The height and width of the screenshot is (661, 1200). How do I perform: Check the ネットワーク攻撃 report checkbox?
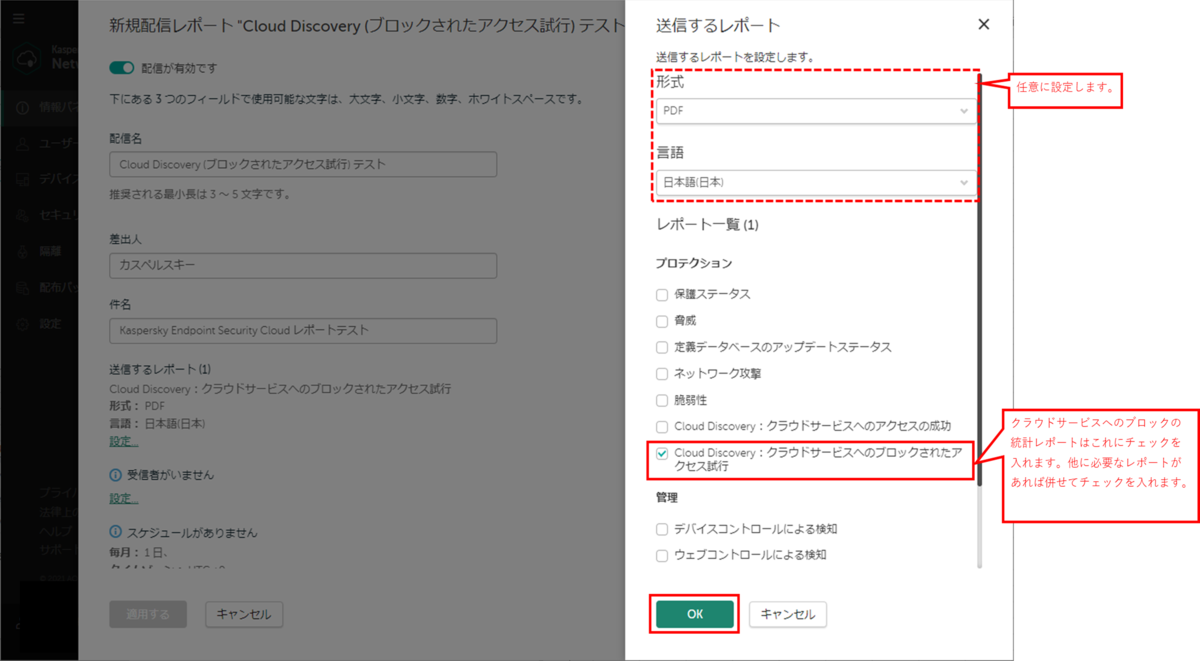click(x=662, y=371)
